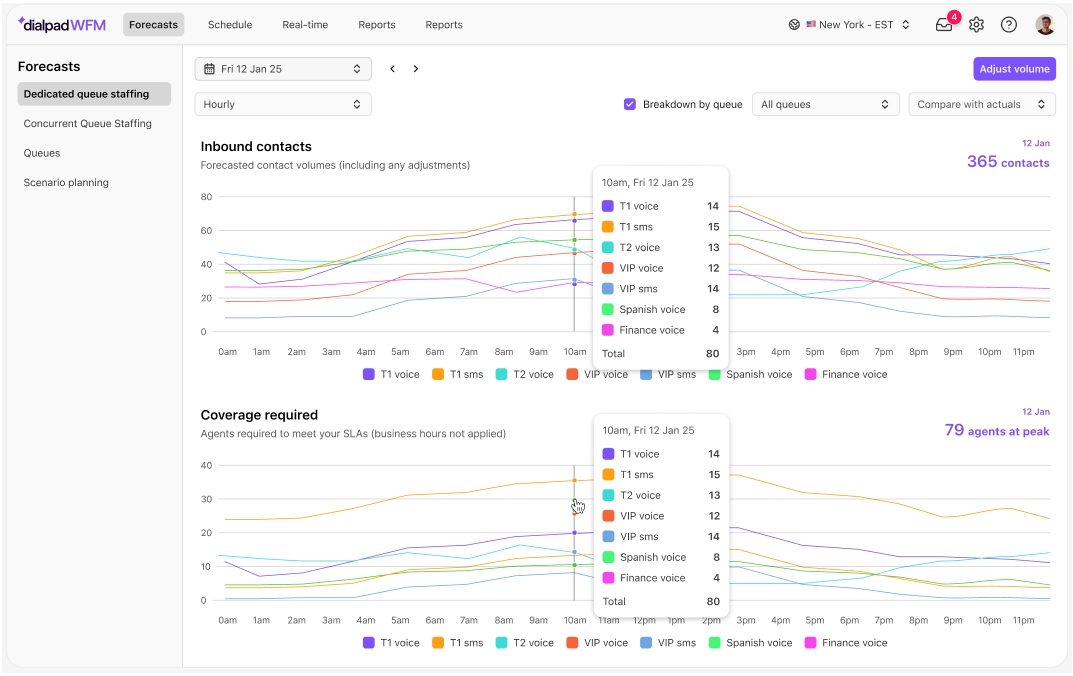Open Fri 12 Jan 25 date dropdown
This screenshot has width=1073, height=676.
283,68
